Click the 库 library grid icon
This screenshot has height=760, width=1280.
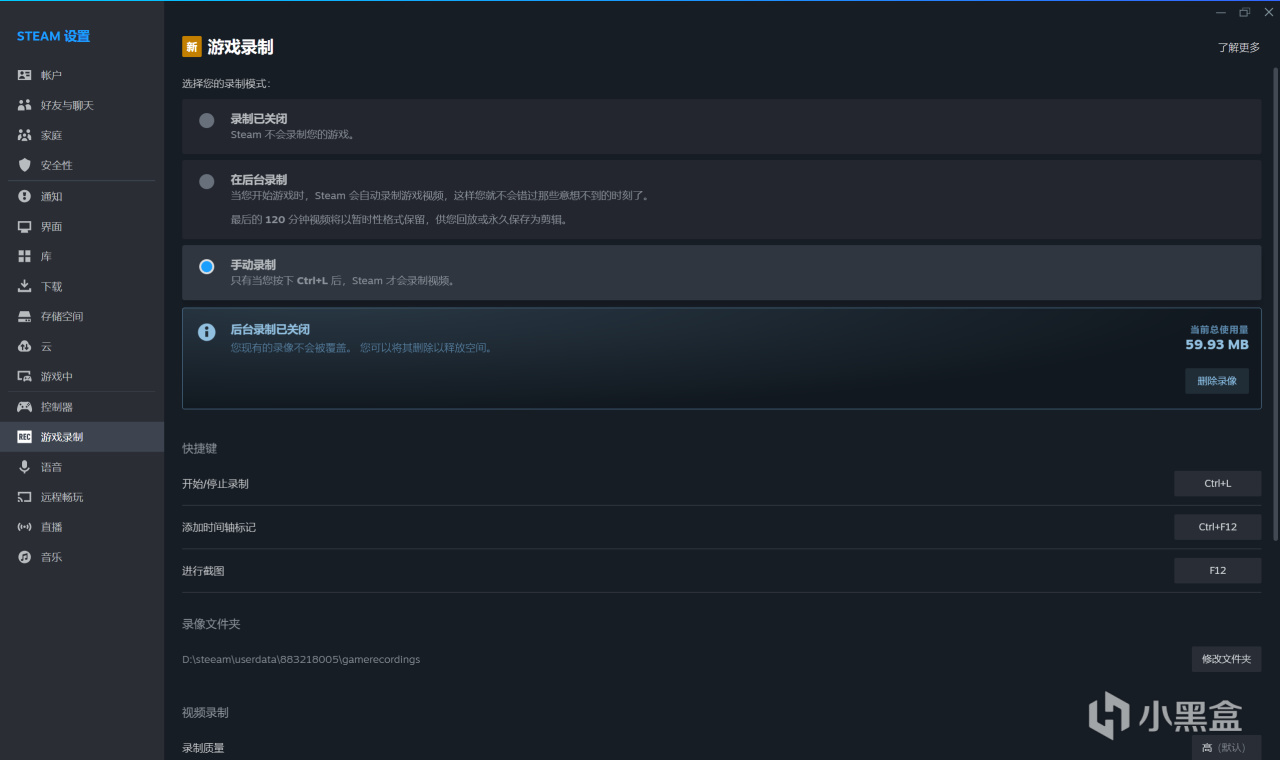point(25,257)
